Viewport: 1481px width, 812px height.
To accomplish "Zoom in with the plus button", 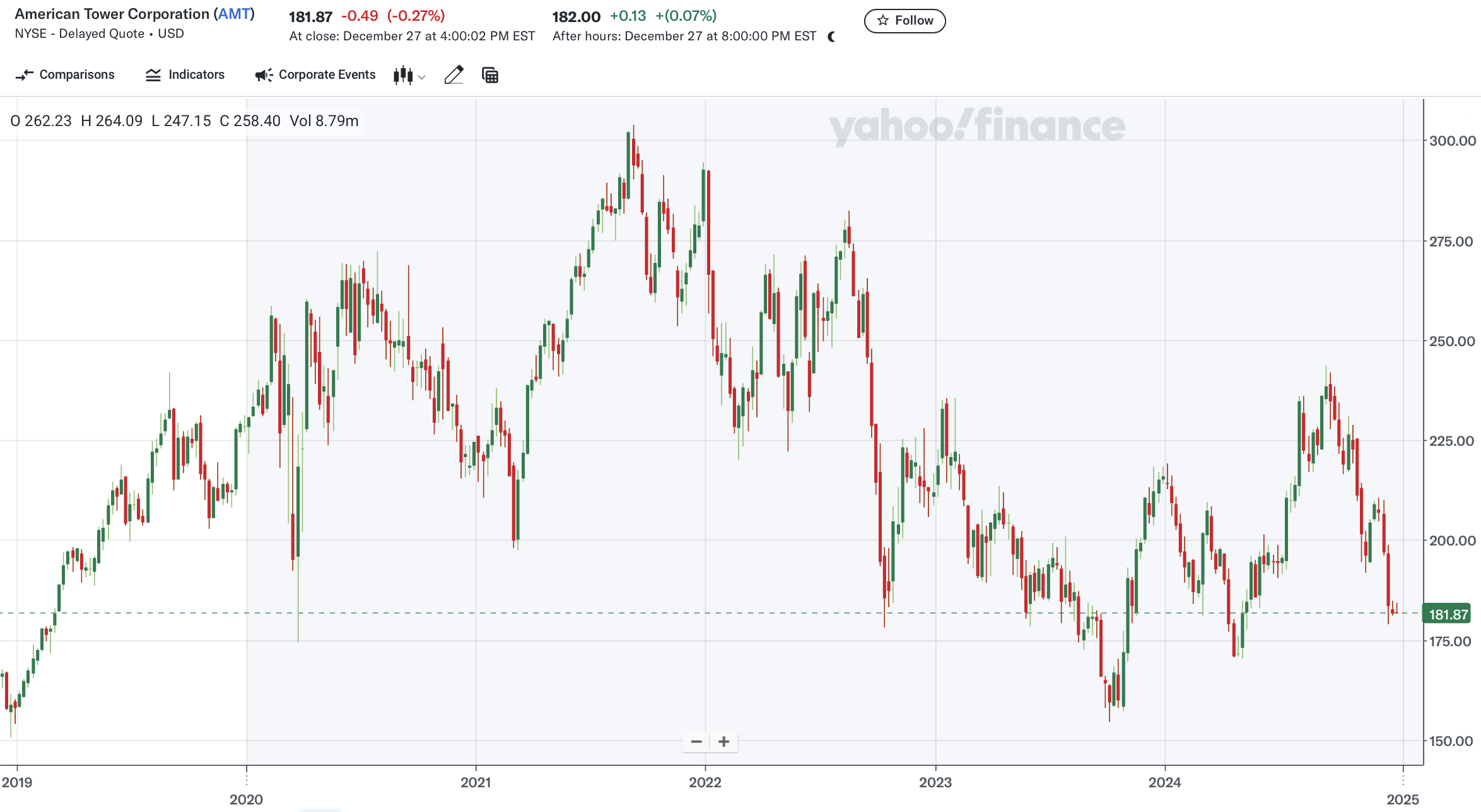I will 724,741.
